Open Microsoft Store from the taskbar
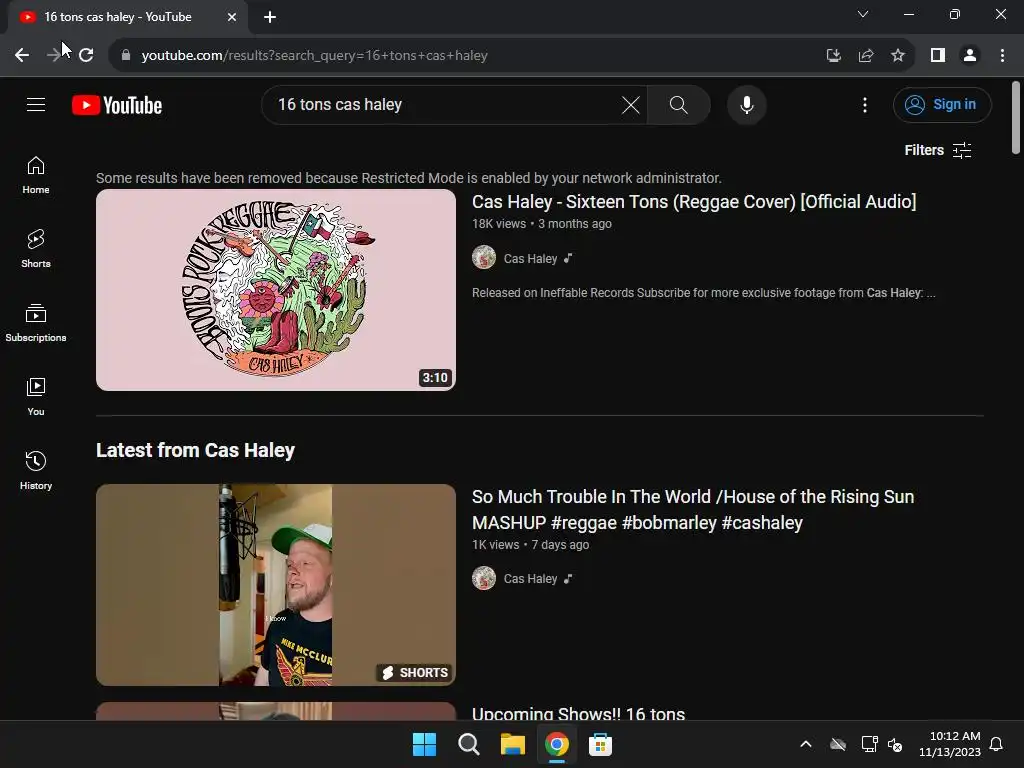Screen dimensions: 1024x768 pyautogui.click(x=600, y=744)
